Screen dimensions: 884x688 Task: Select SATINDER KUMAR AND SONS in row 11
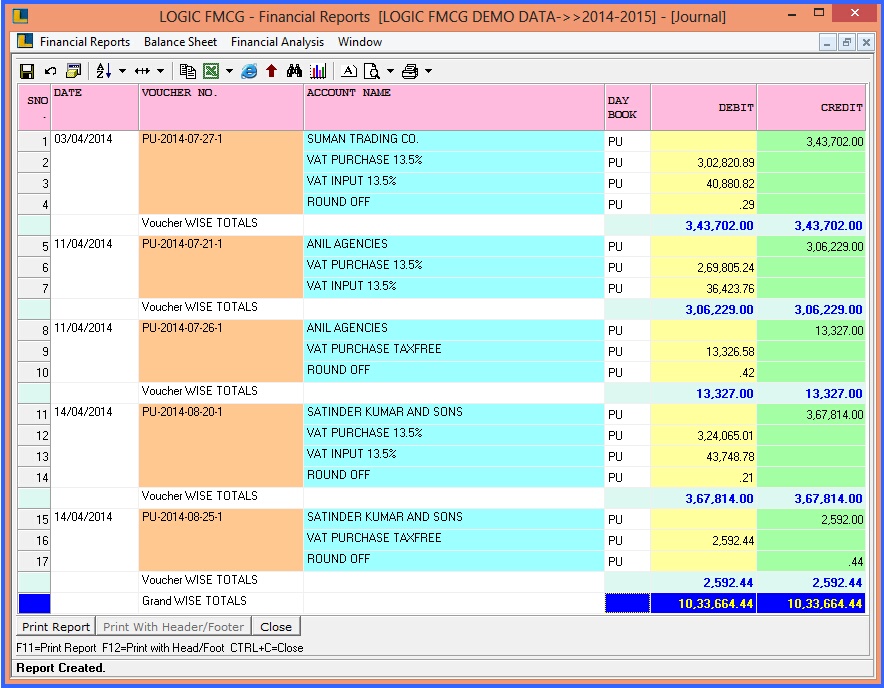454,413
